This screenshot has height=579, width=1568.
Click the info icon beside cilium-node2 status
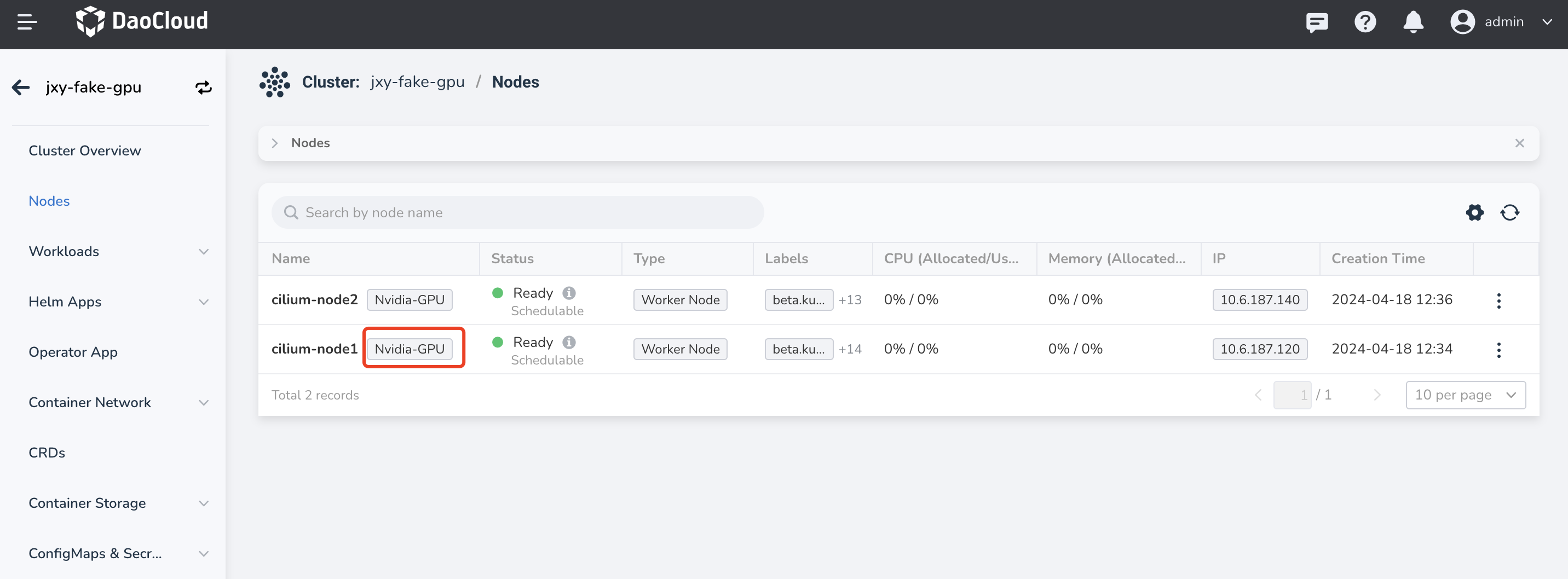point(568,293)
